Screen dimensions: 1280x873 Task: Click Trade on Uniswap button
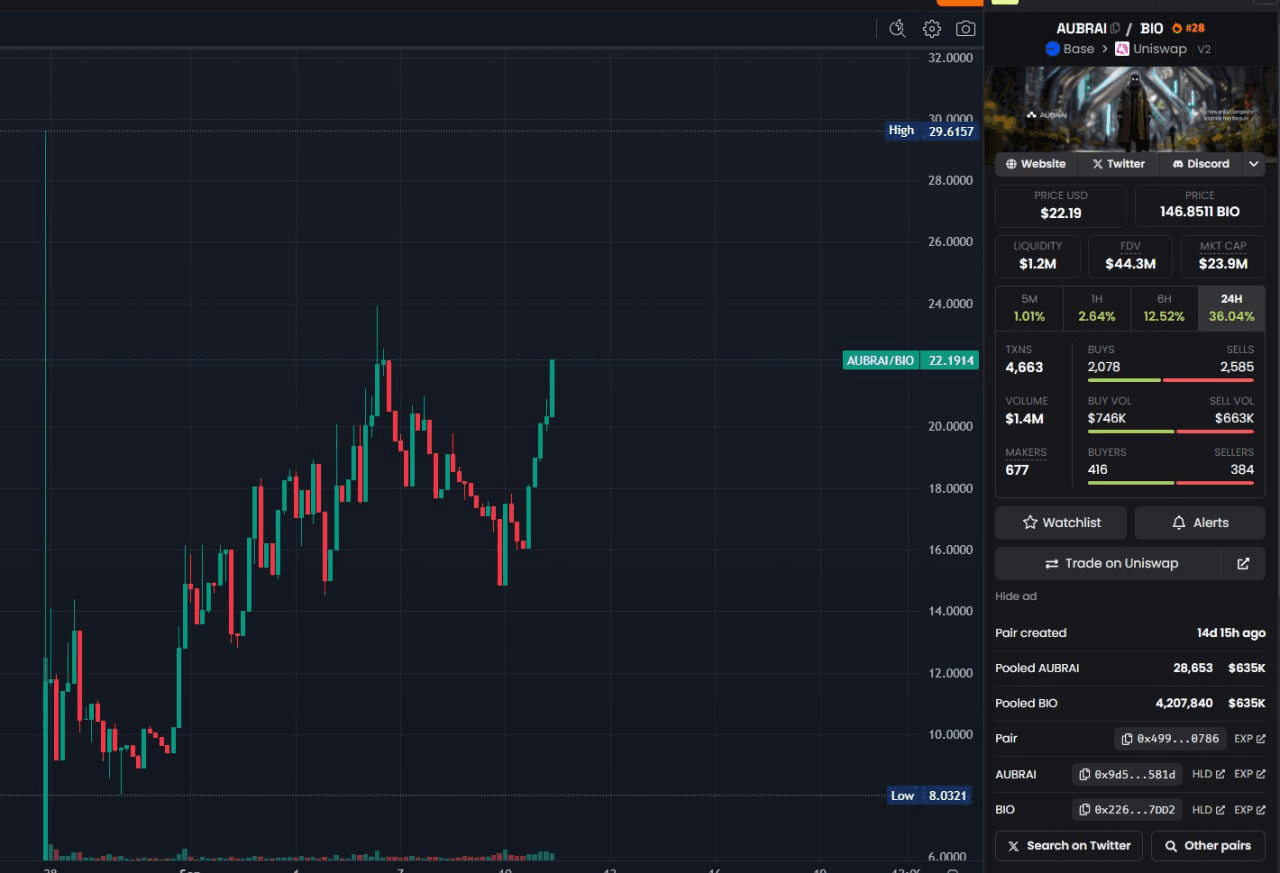(1109, 563)
